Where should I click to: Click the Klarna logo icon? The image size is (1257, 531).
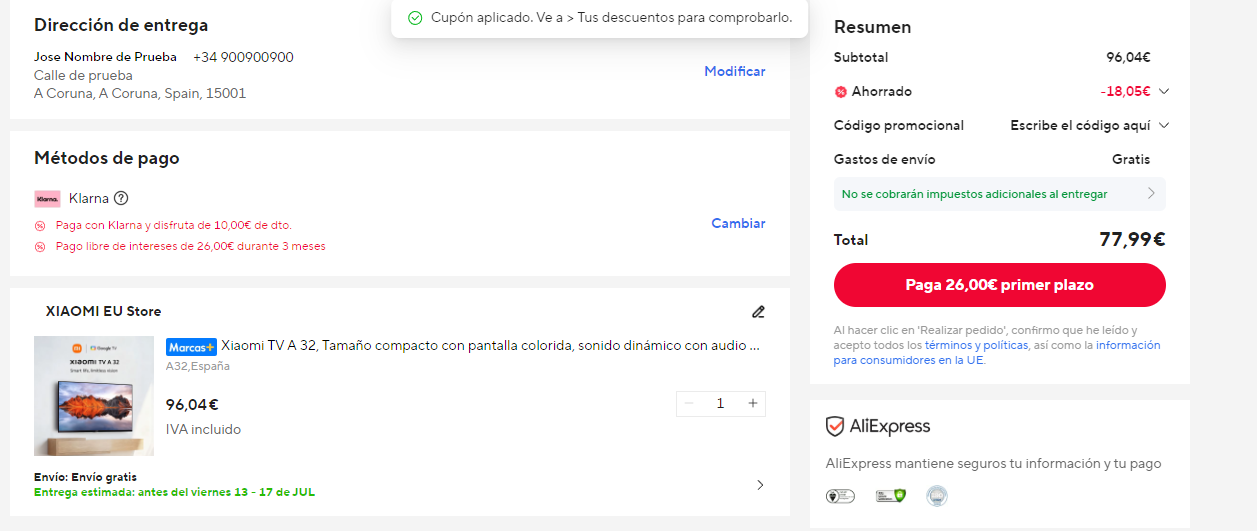point(47,199)
